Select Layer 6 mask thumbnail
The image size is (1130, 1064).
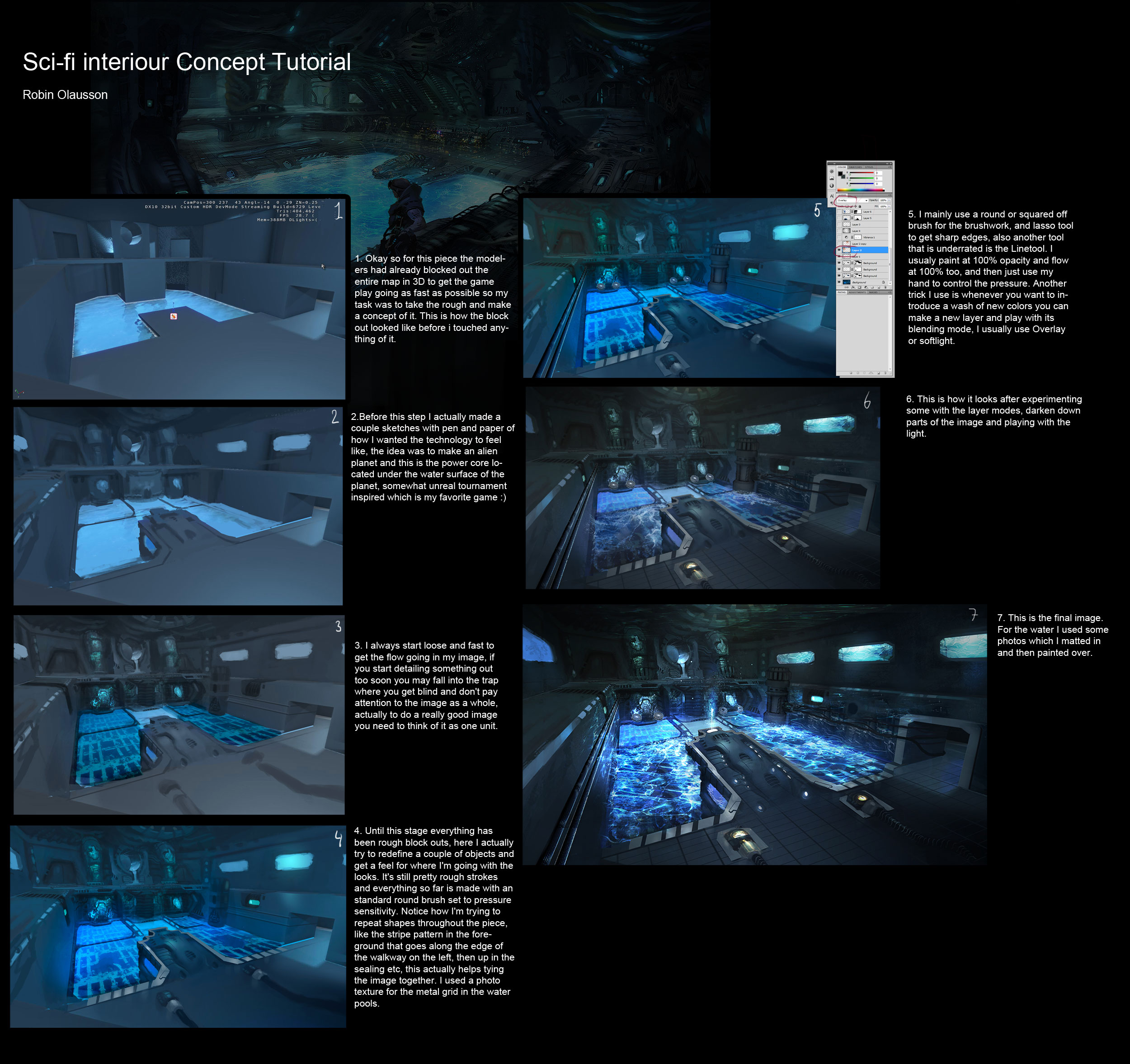858,212
